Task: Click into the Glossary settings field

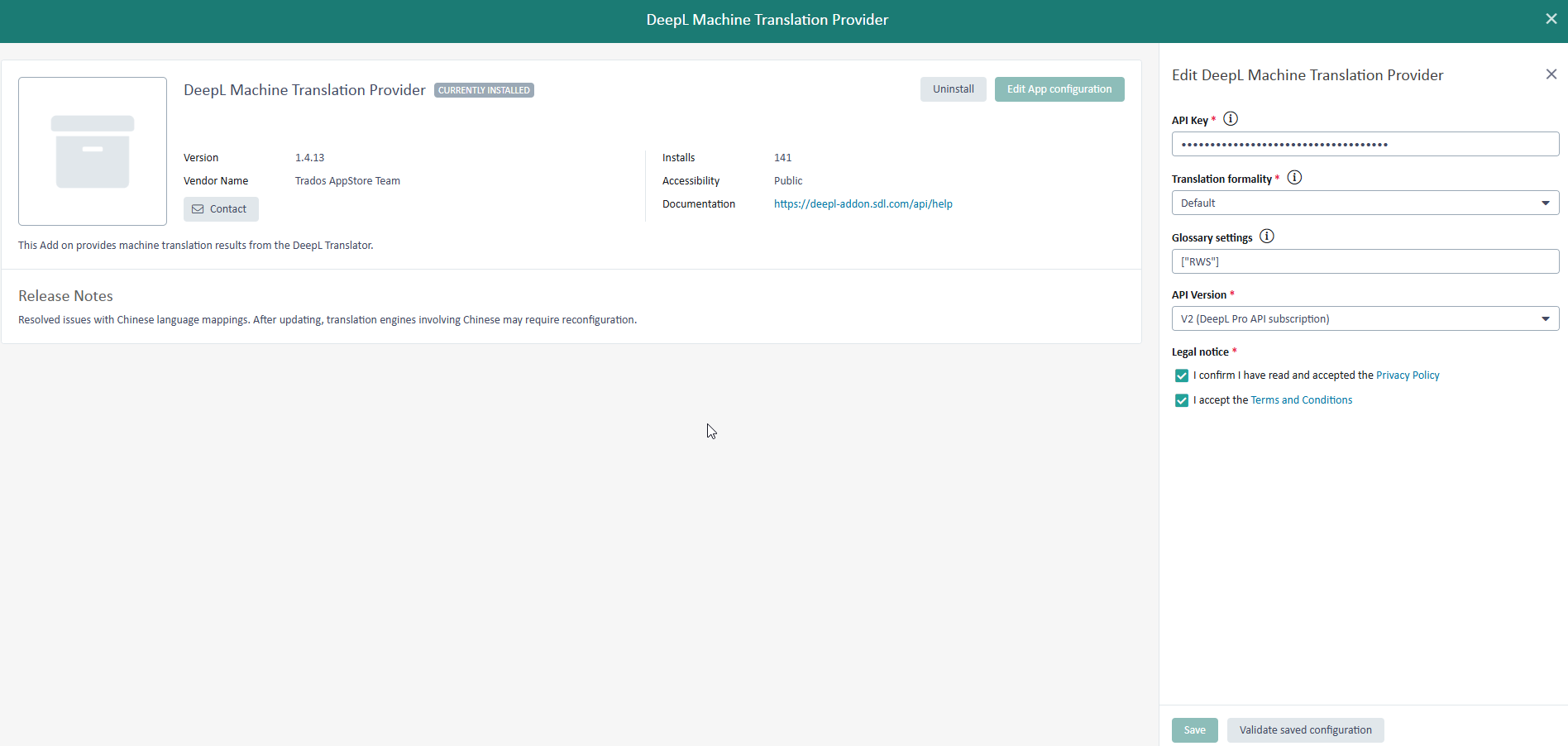Action: 1365,261
